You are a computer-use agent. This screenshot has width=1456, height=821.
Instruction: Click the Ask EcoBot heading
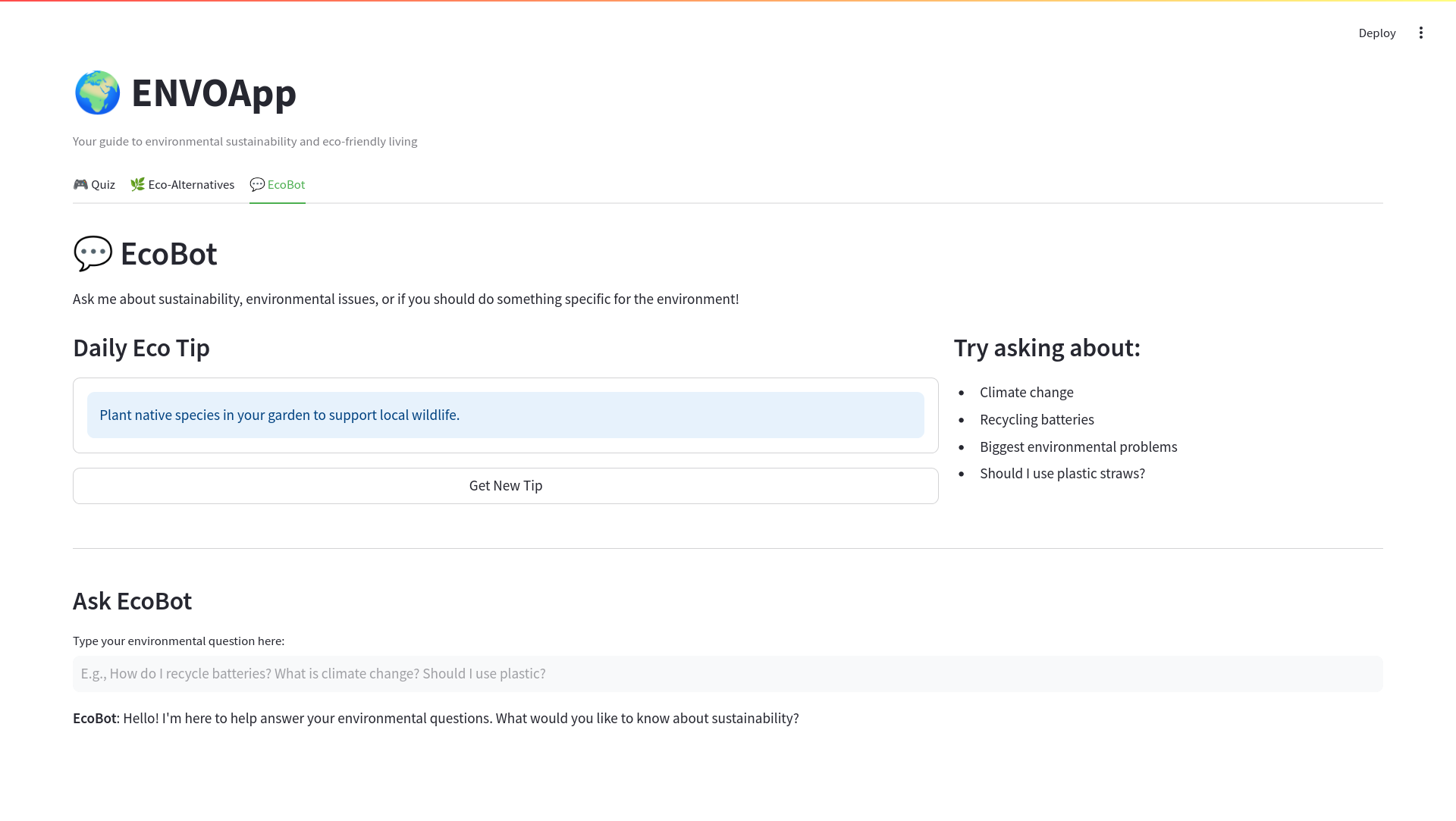coord(132,600)
